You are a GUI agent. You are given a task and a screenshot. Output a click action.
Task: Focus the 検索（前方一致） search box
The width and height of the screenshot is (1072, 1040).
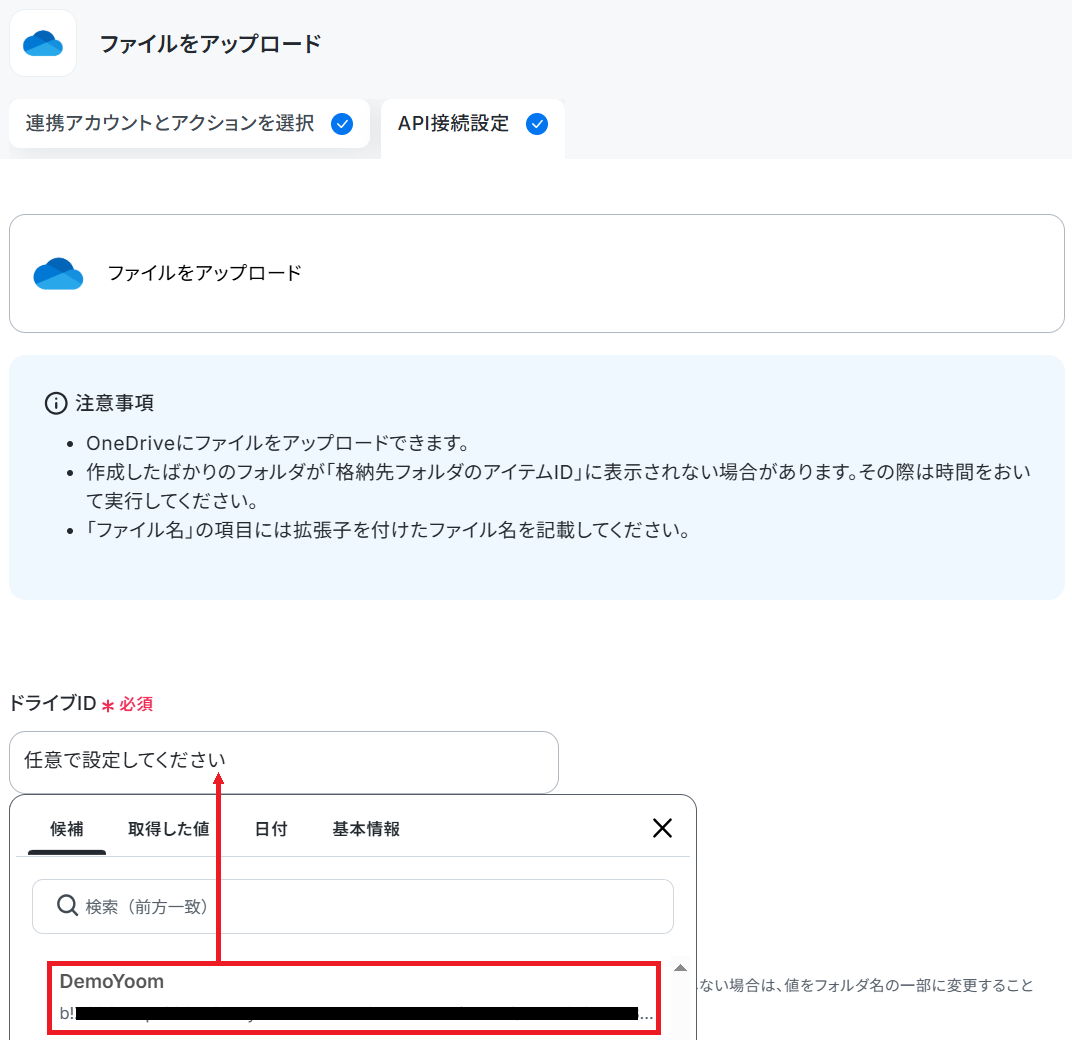[353, 906]
